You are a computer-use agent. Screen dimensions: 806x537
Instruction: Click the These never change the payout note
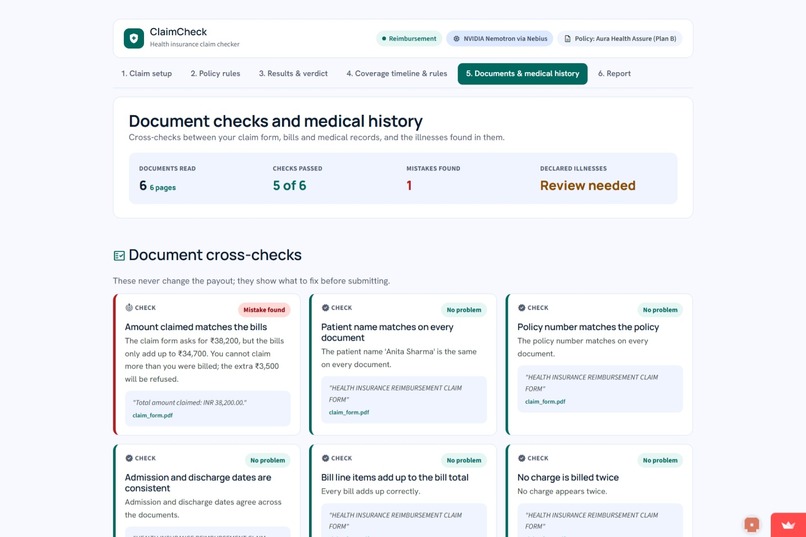pos(251,281)
